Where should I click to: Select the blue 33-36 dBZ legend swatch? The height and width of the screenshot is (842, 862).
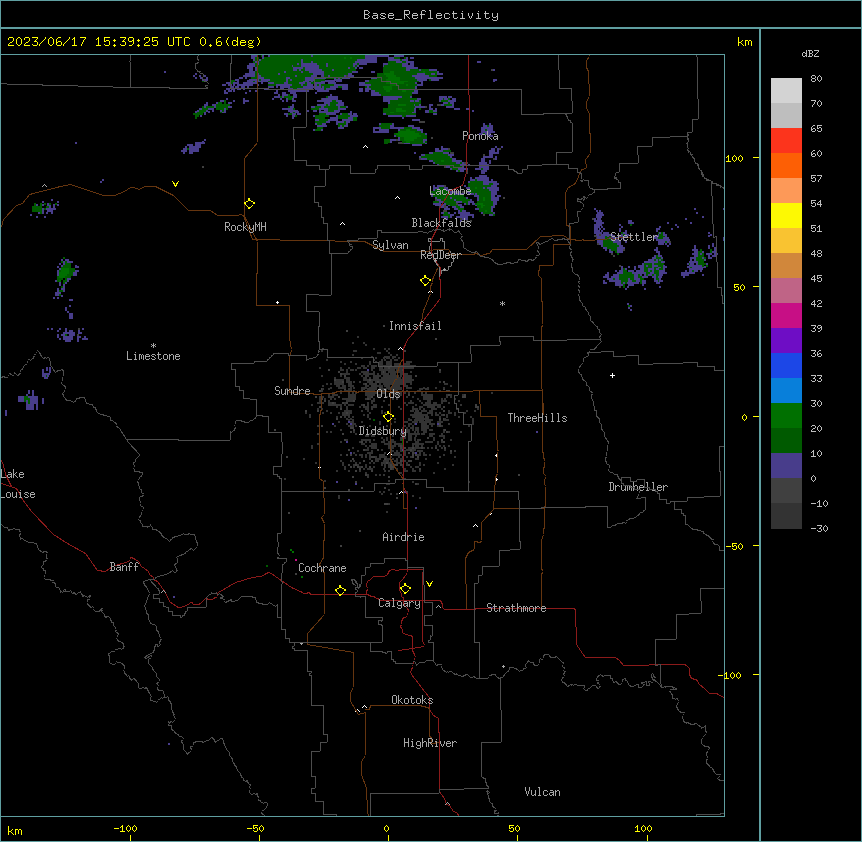tap(786, 365)
